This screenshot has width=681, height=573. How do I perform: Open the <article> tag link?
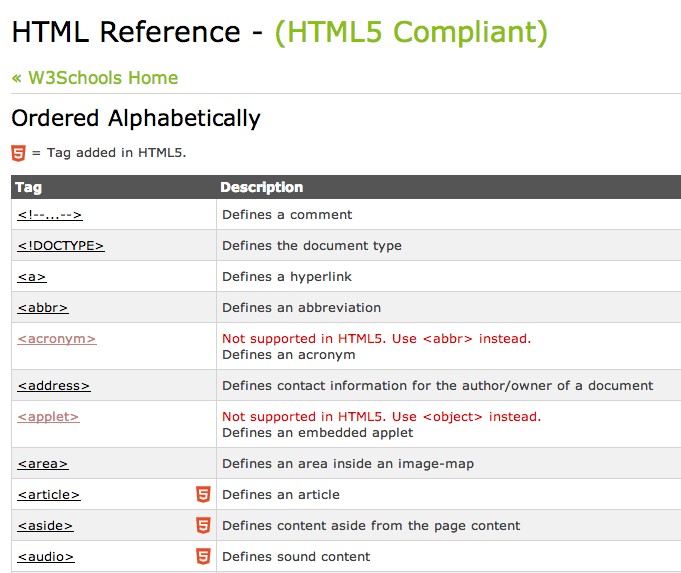[48, 495]
